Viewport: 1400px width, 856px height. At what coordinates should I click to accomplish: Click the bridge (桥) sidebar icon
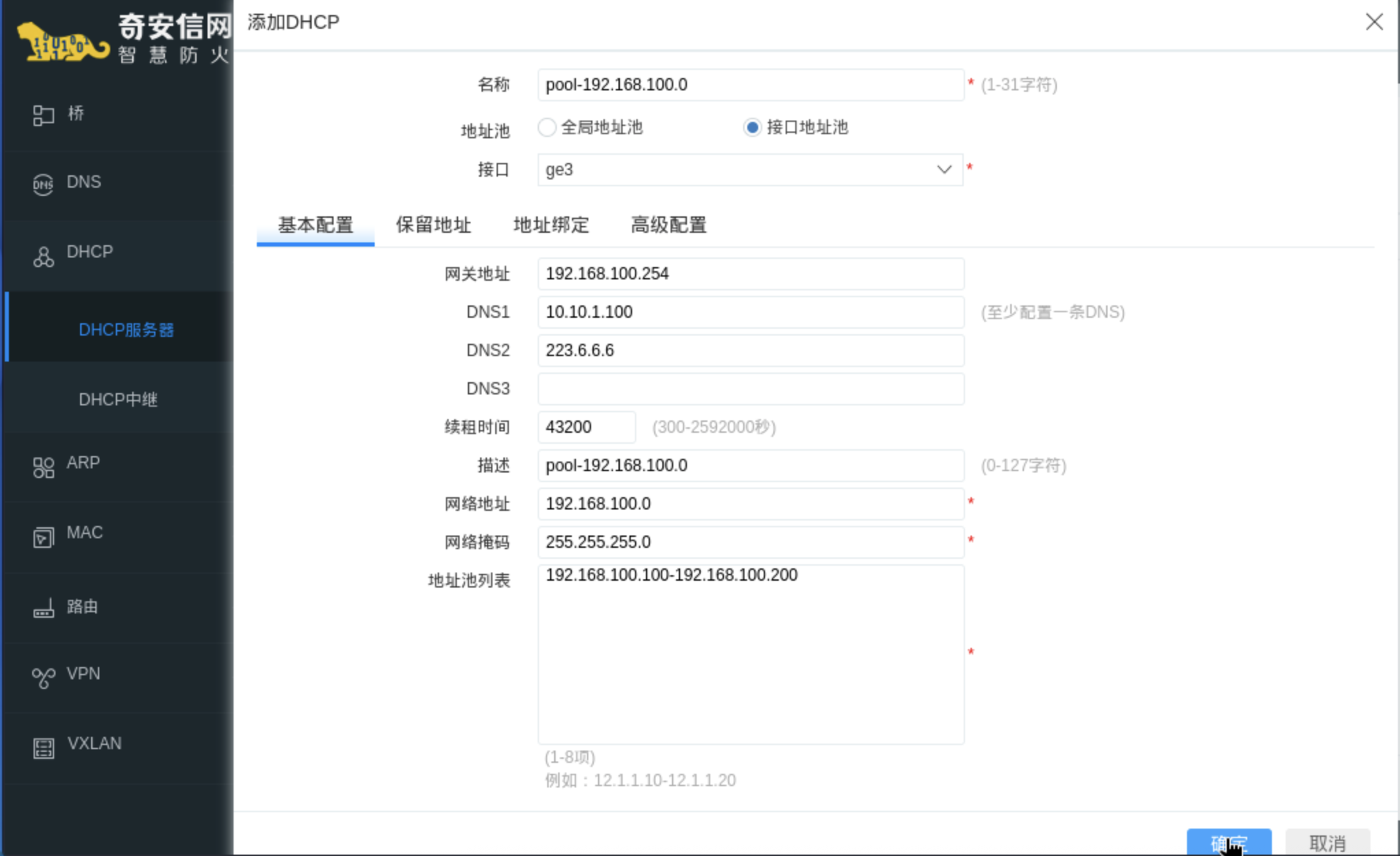pyautogui.click(x=43, y=115)
